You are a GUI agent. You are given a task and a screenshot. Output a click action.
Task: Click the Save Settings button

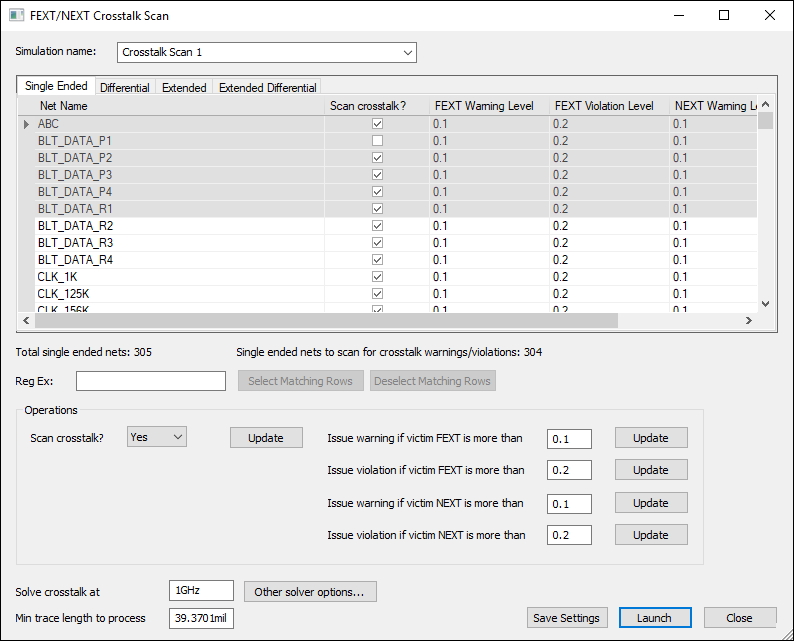566,618
